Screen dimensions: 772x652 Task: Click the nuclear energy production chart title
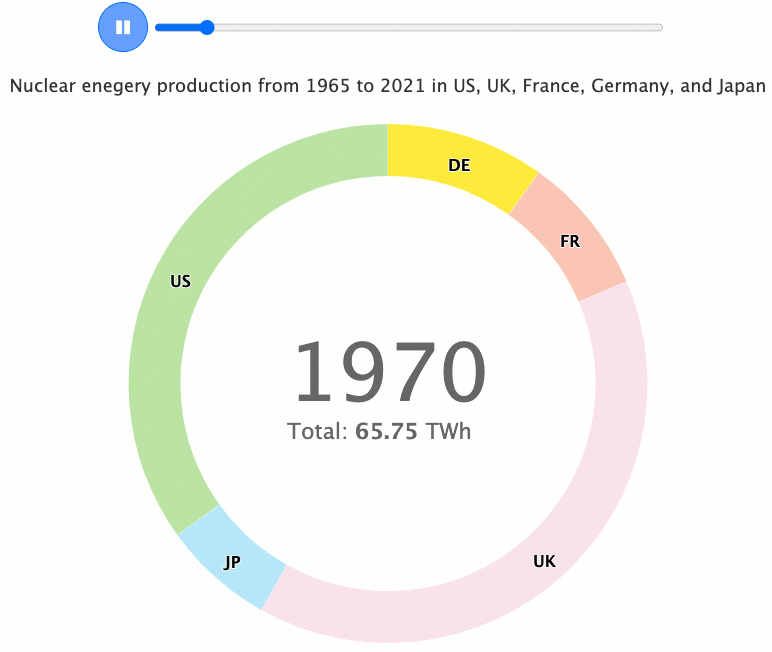[x=388, y=86]
